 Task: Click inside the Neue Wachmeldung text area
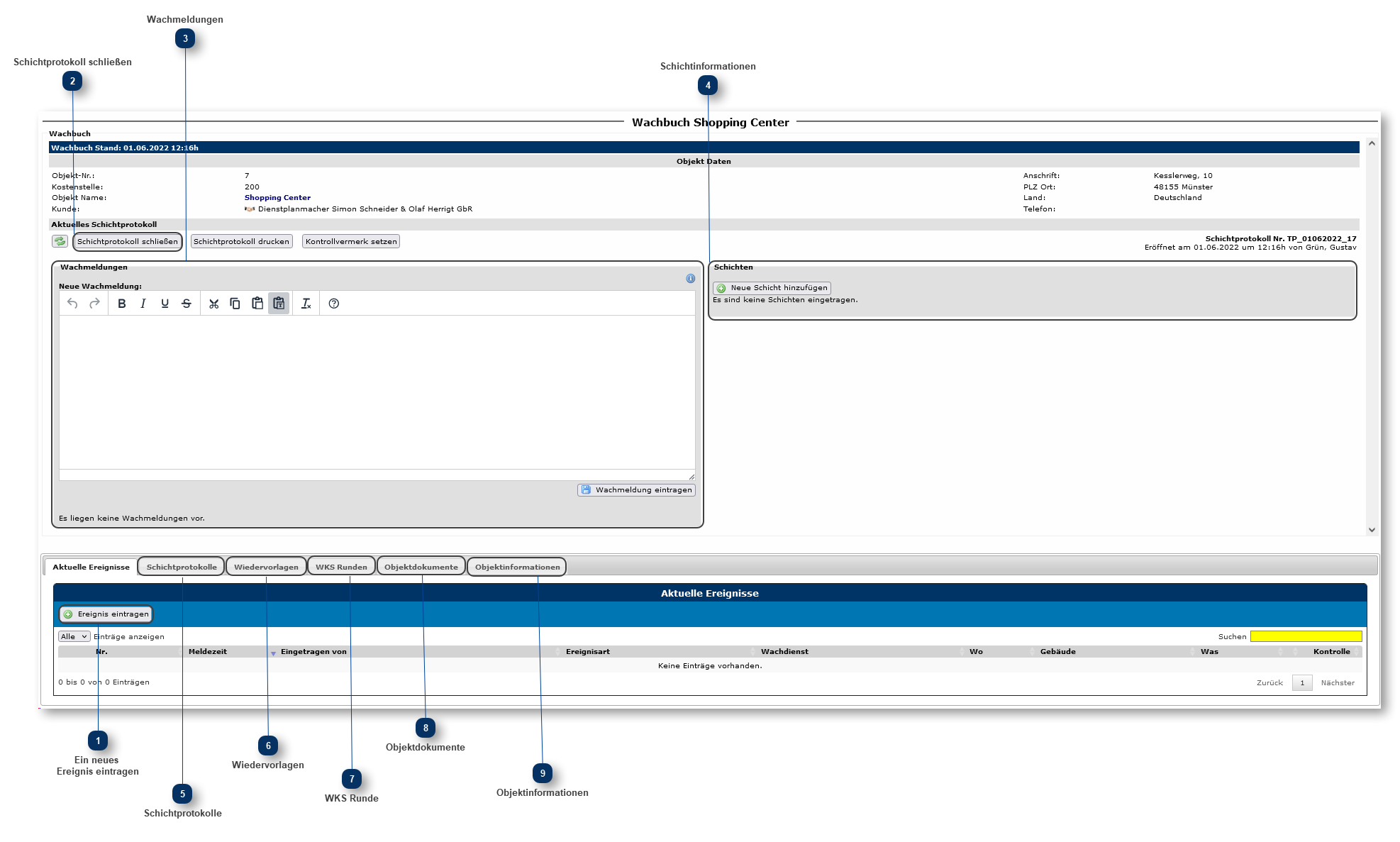point(377,392)
